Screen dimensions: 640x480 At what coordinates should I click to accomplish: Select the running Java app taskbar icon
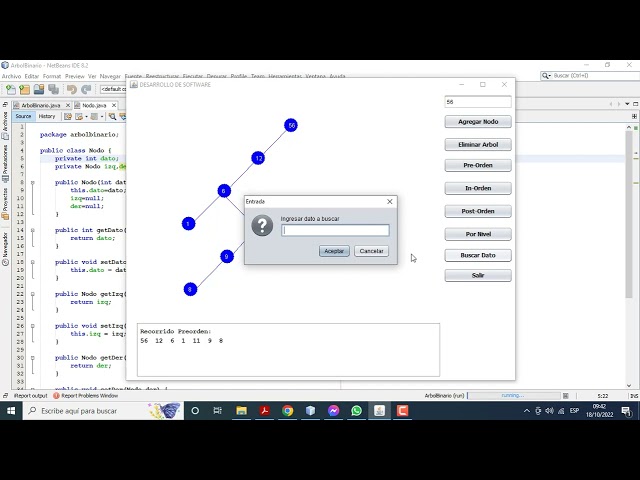click(x=379, y=411)
